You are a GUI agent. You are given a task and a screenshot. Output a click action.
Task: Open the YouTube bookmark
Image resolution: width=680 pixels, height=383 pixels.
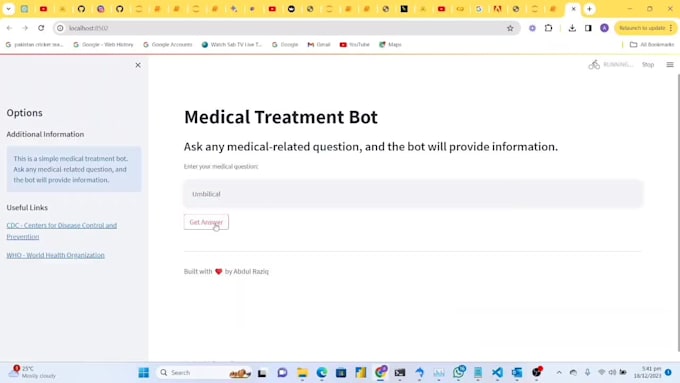pyautogui.click(x=355, y=44)
